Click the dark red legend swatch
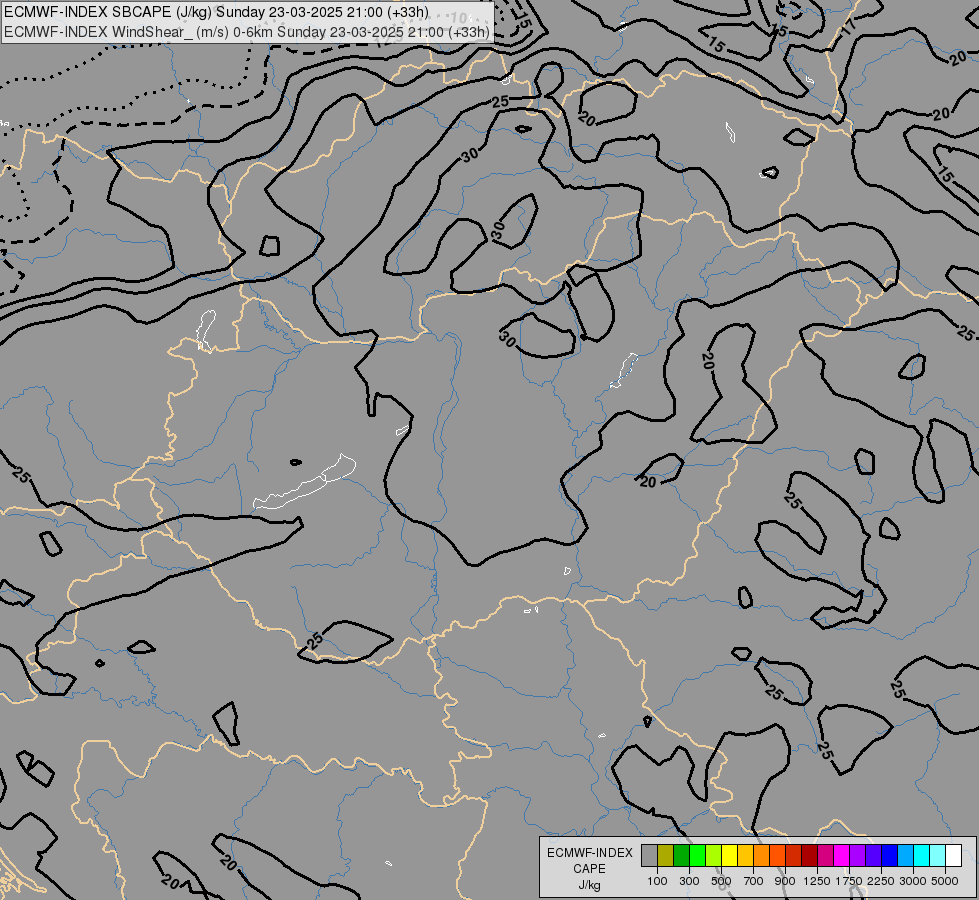 (x=810, y=856)
